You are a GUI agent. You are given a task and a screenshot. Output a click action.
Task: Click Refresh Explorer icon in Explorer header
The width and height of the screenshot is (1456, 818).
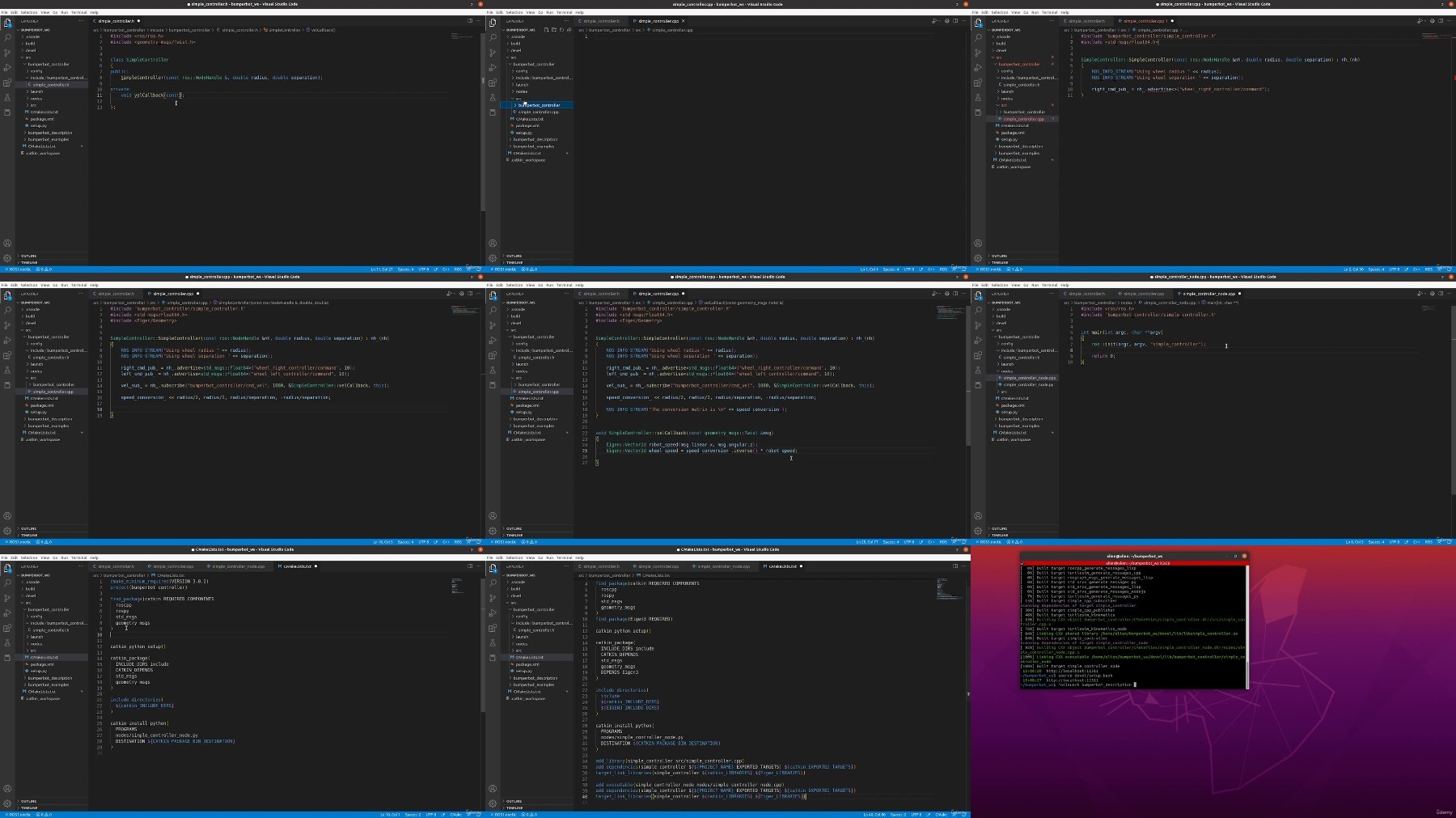[561, 30]
